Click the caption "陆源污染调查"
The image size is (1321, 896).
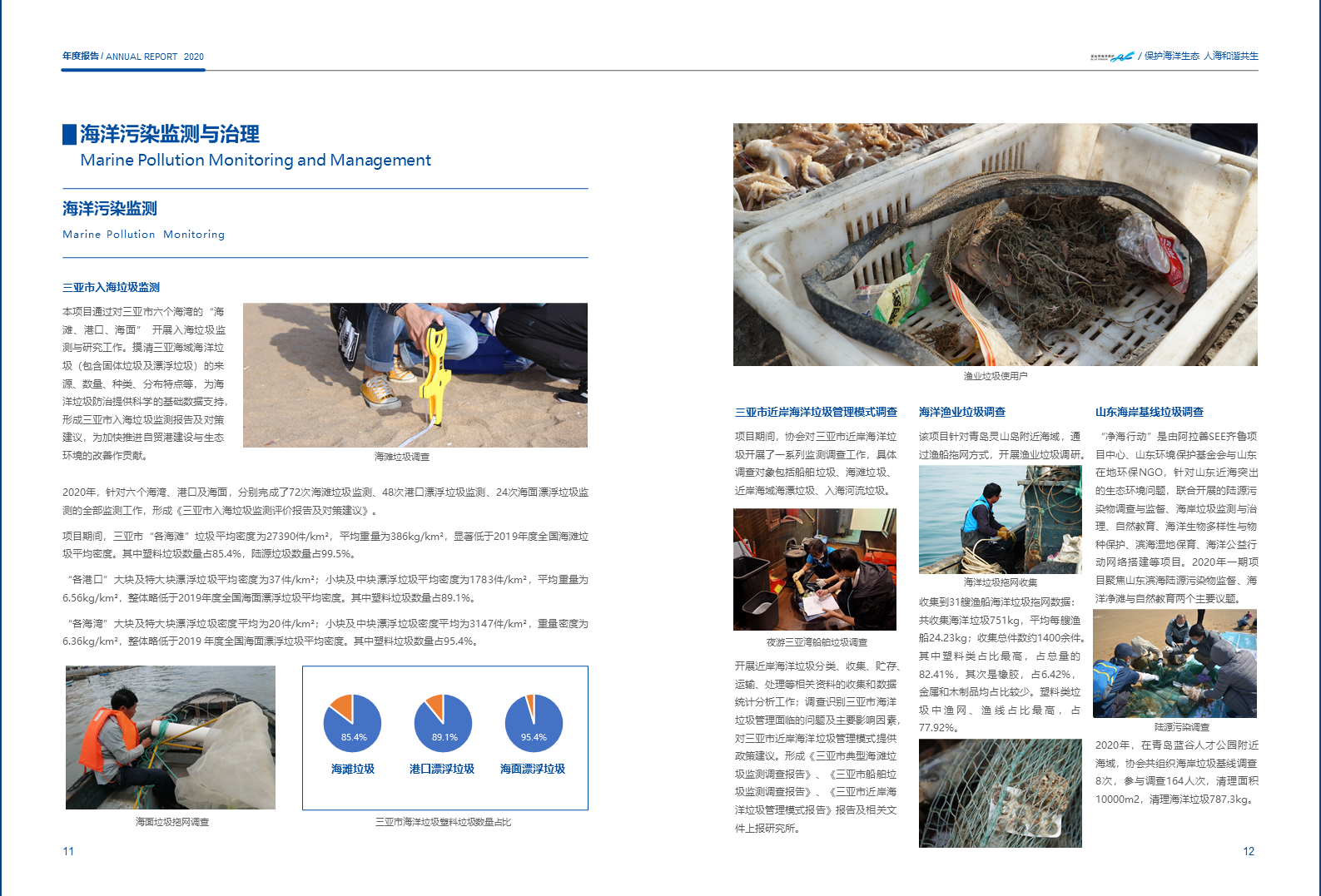point(1182,727)
